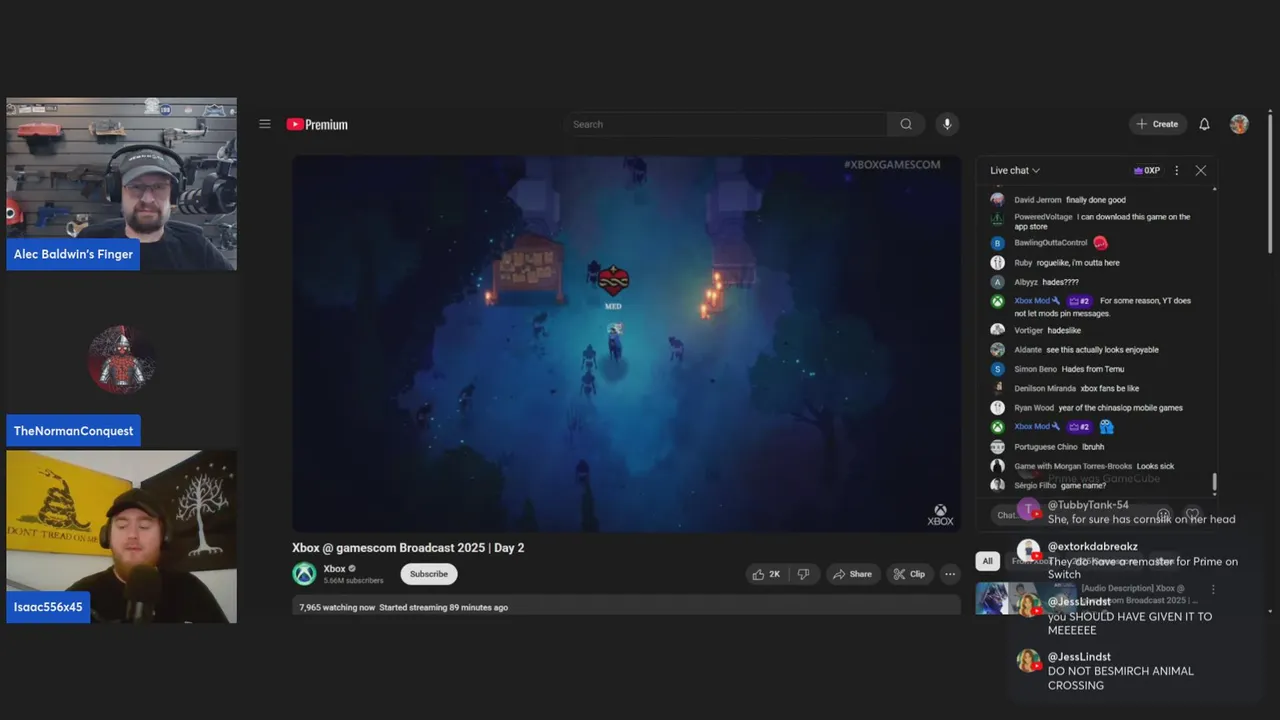
Task: Click Xbox Mod avatar beside pin message
Action: point(997,301)
